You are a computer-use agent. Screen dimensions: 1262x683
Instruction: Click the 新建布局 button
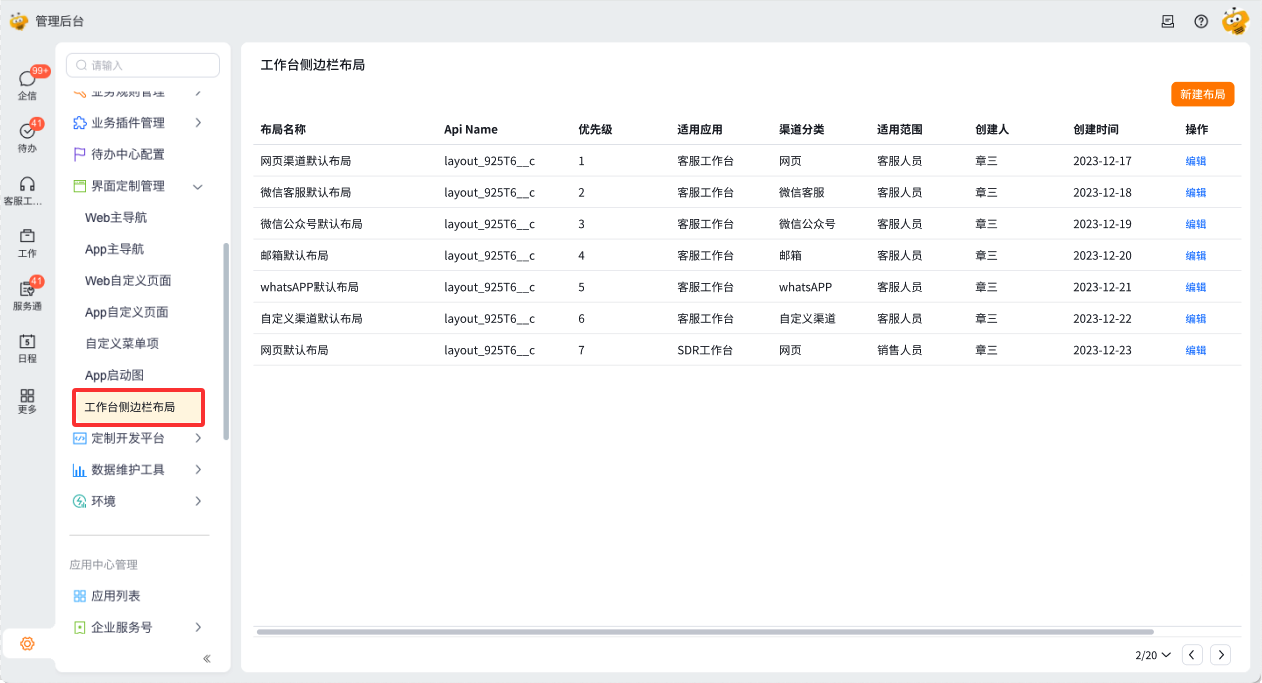[x=1202, y=94]
